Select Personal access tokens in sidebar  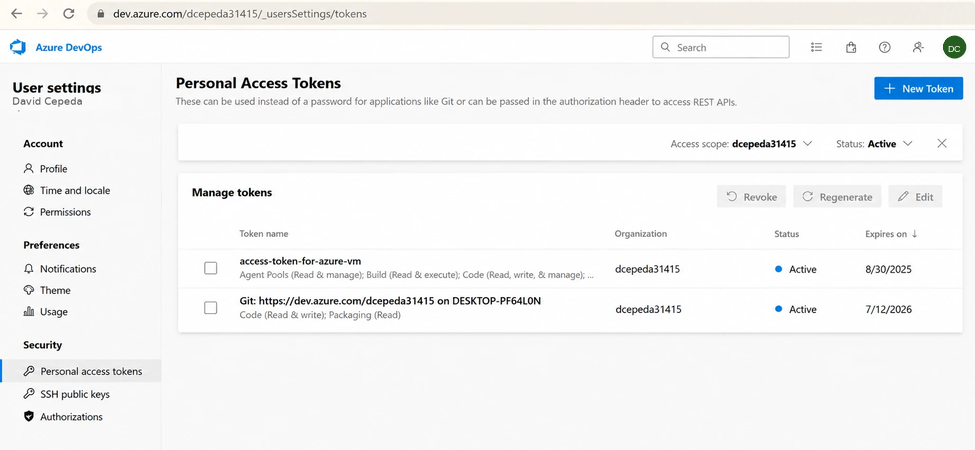point(81,371)
